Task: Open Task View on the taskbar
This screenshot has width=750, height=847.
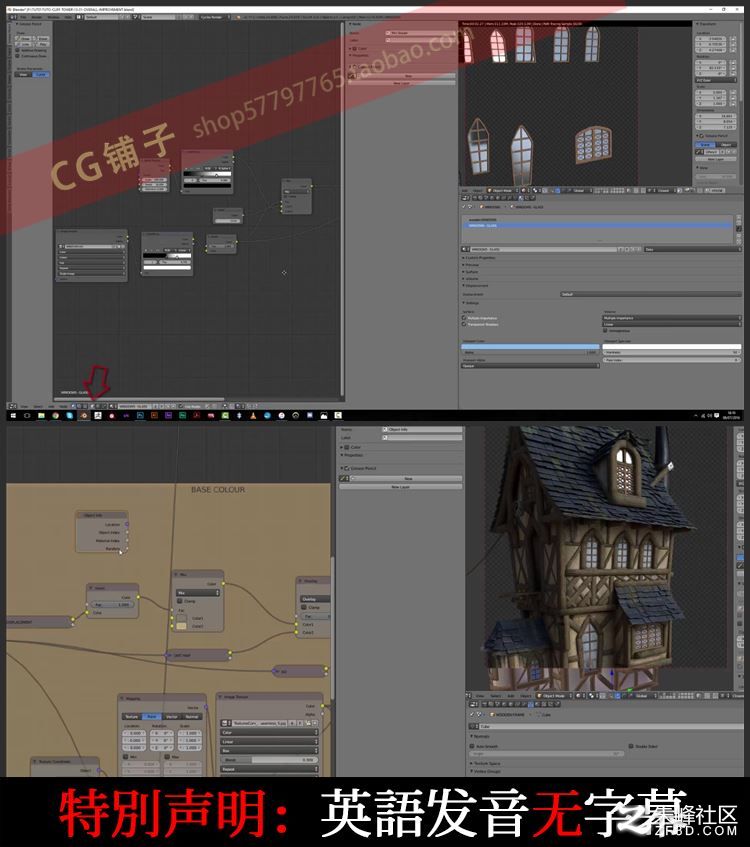Action: pyautogui.click(x=27, y=415)
